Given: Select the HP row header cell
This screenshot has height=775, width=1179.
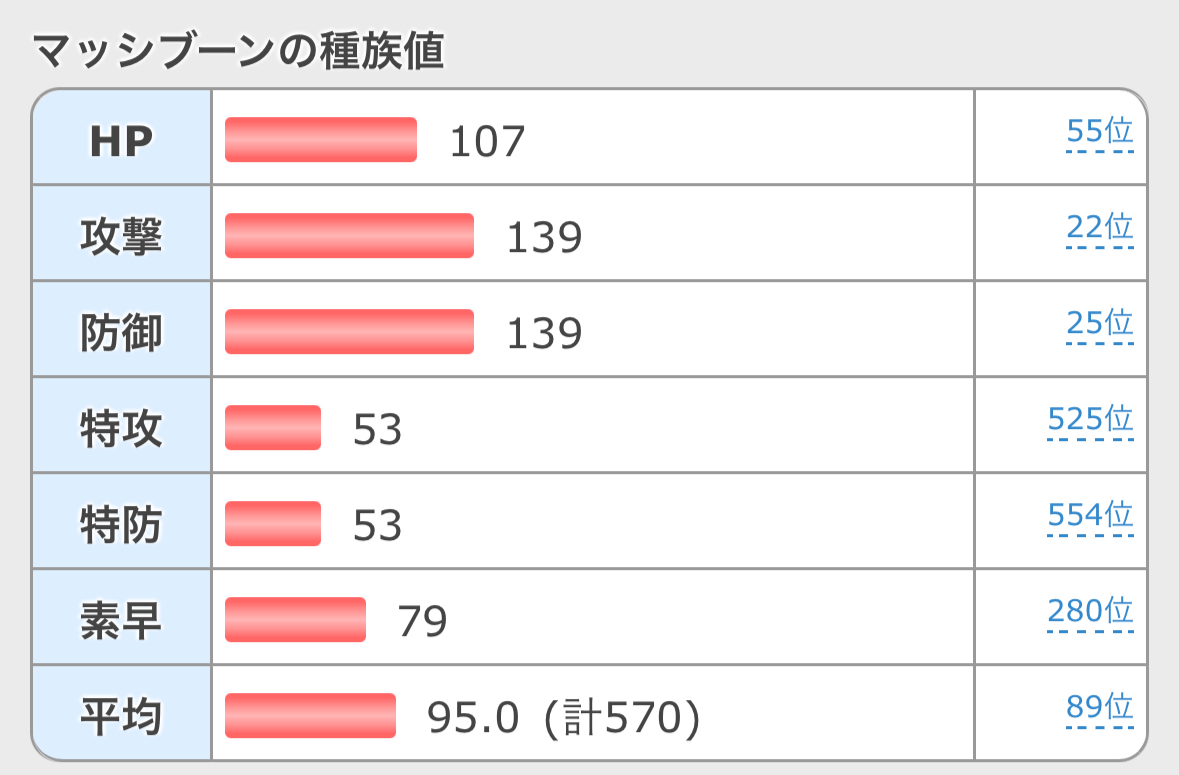Looking at the screenshot, I should (x=122, y=138).
